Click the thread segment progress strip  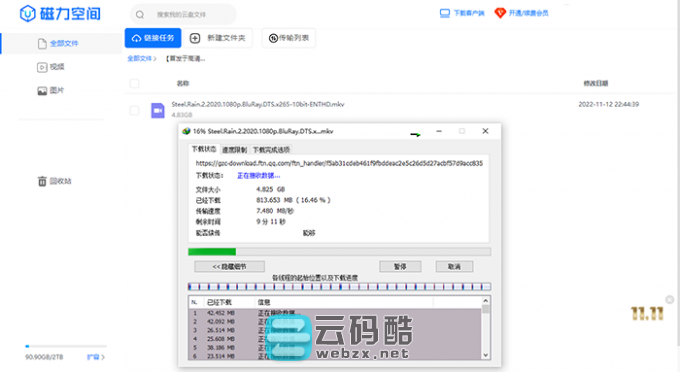pos(339,287)
